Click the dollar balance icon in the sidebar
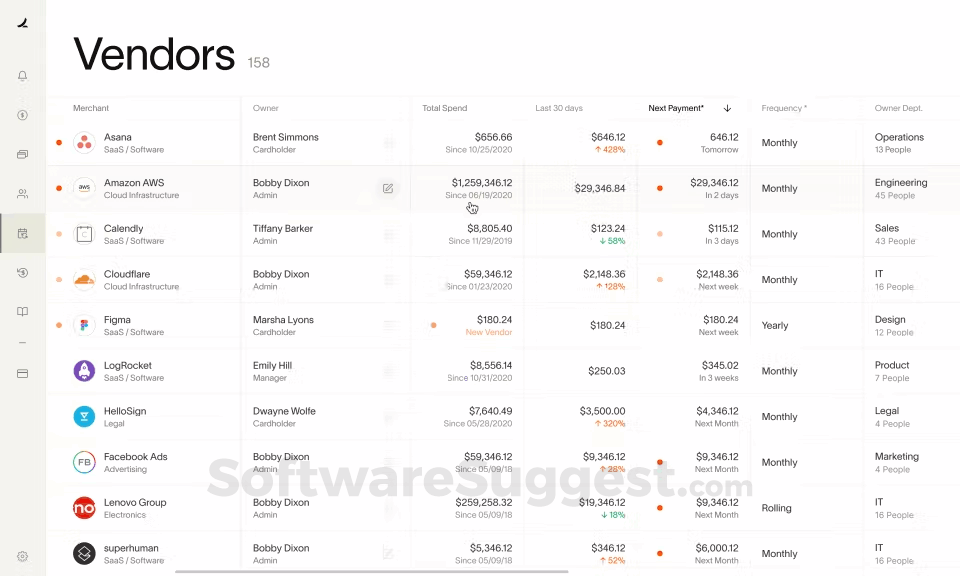The image size is (960, 576). click(x=22, y=115)
